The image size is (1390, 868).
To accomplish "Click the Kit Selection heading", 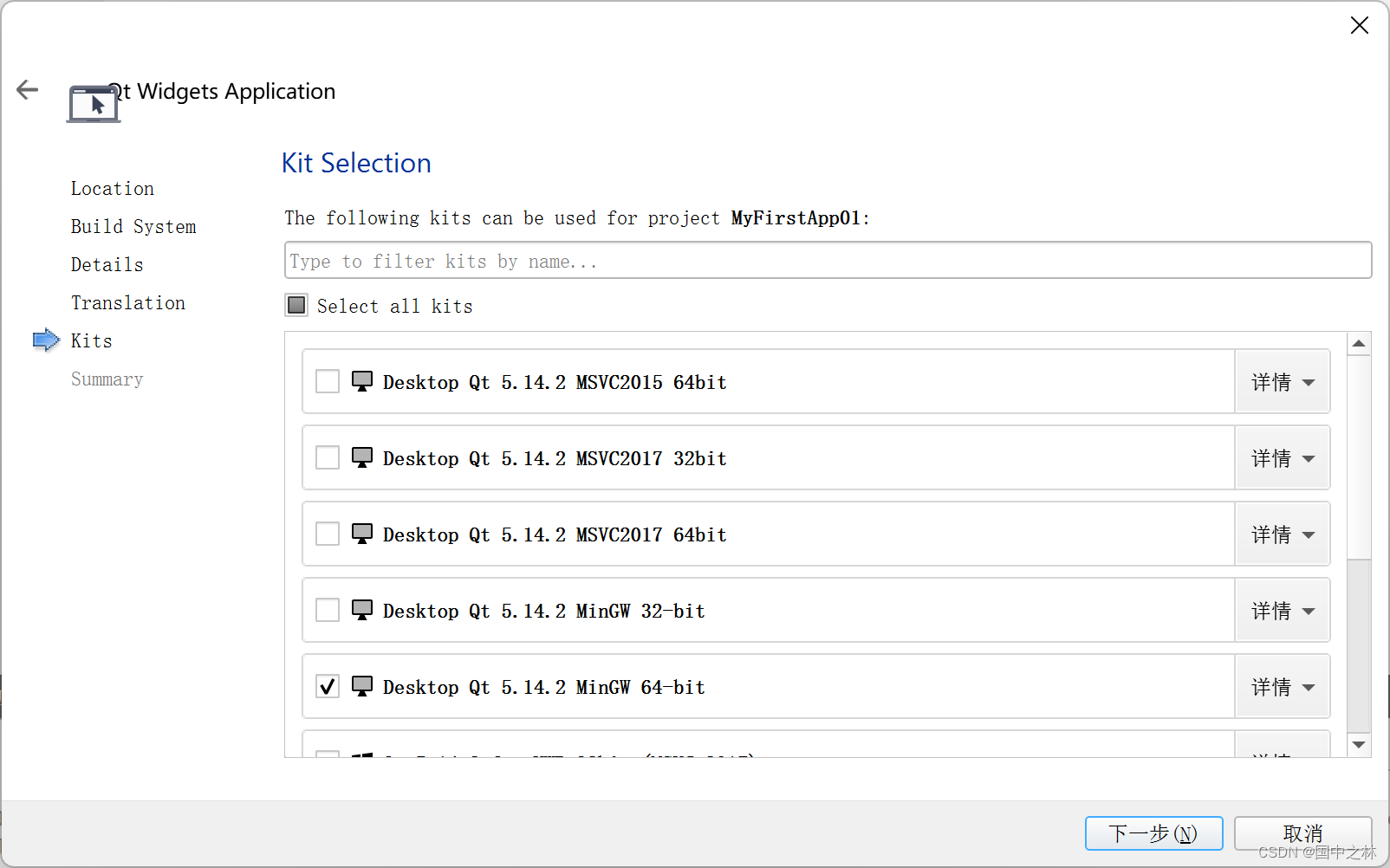I will [x=356, y=163].
